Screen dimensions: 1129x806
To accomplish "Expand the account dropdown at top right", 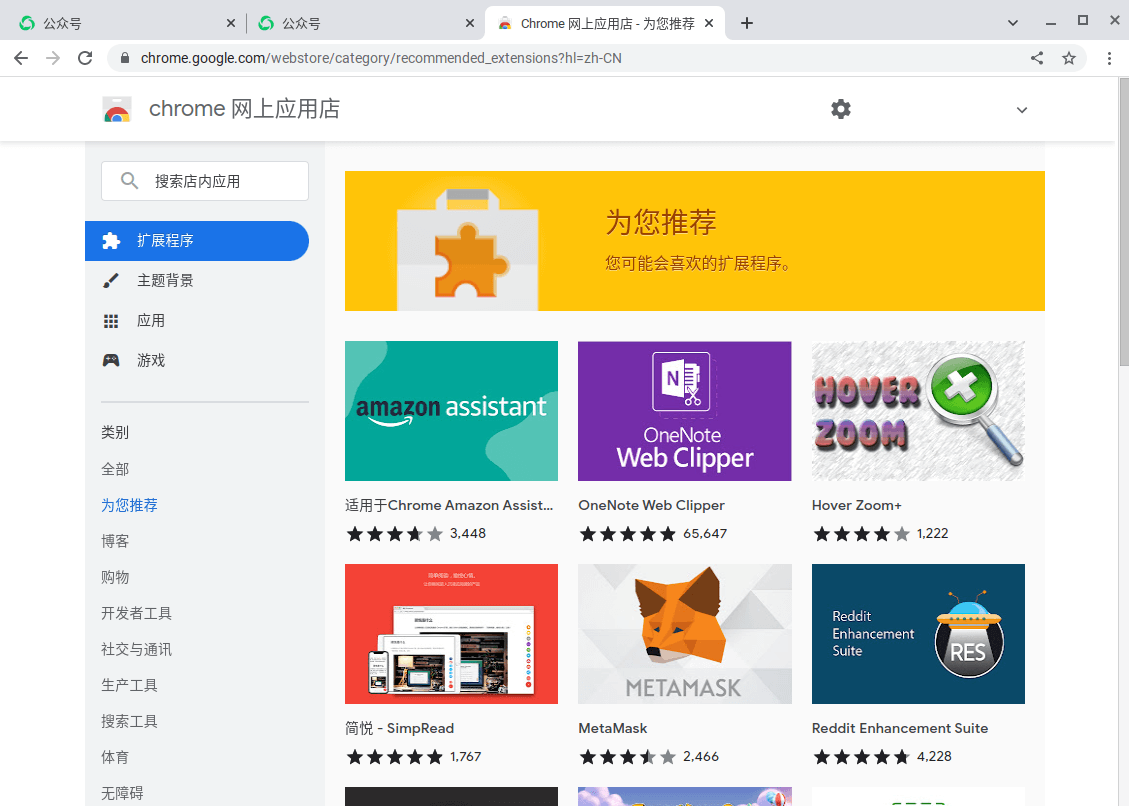I will coord(1021,110).
